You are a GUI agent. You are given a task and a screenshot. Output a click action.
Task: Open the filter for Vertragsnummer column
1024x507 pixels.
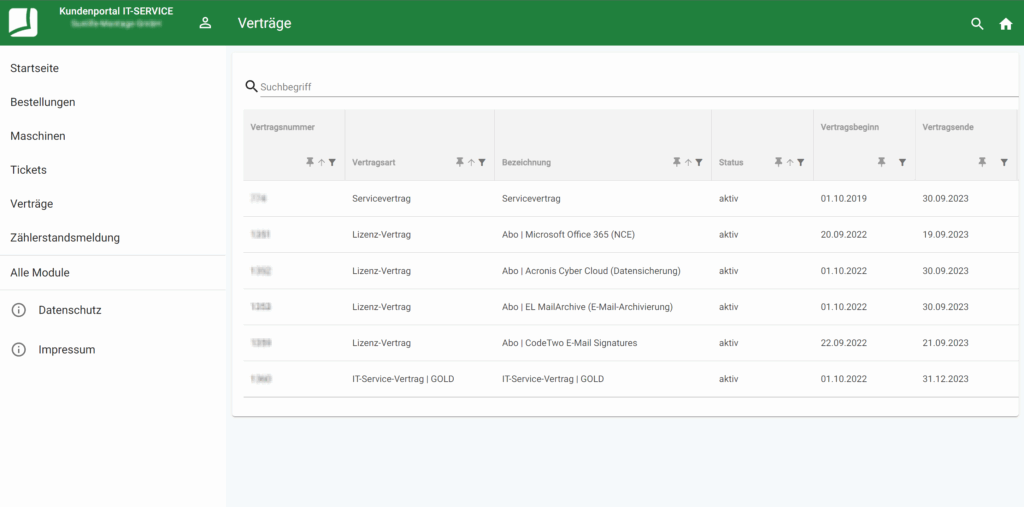click(333, 162)
